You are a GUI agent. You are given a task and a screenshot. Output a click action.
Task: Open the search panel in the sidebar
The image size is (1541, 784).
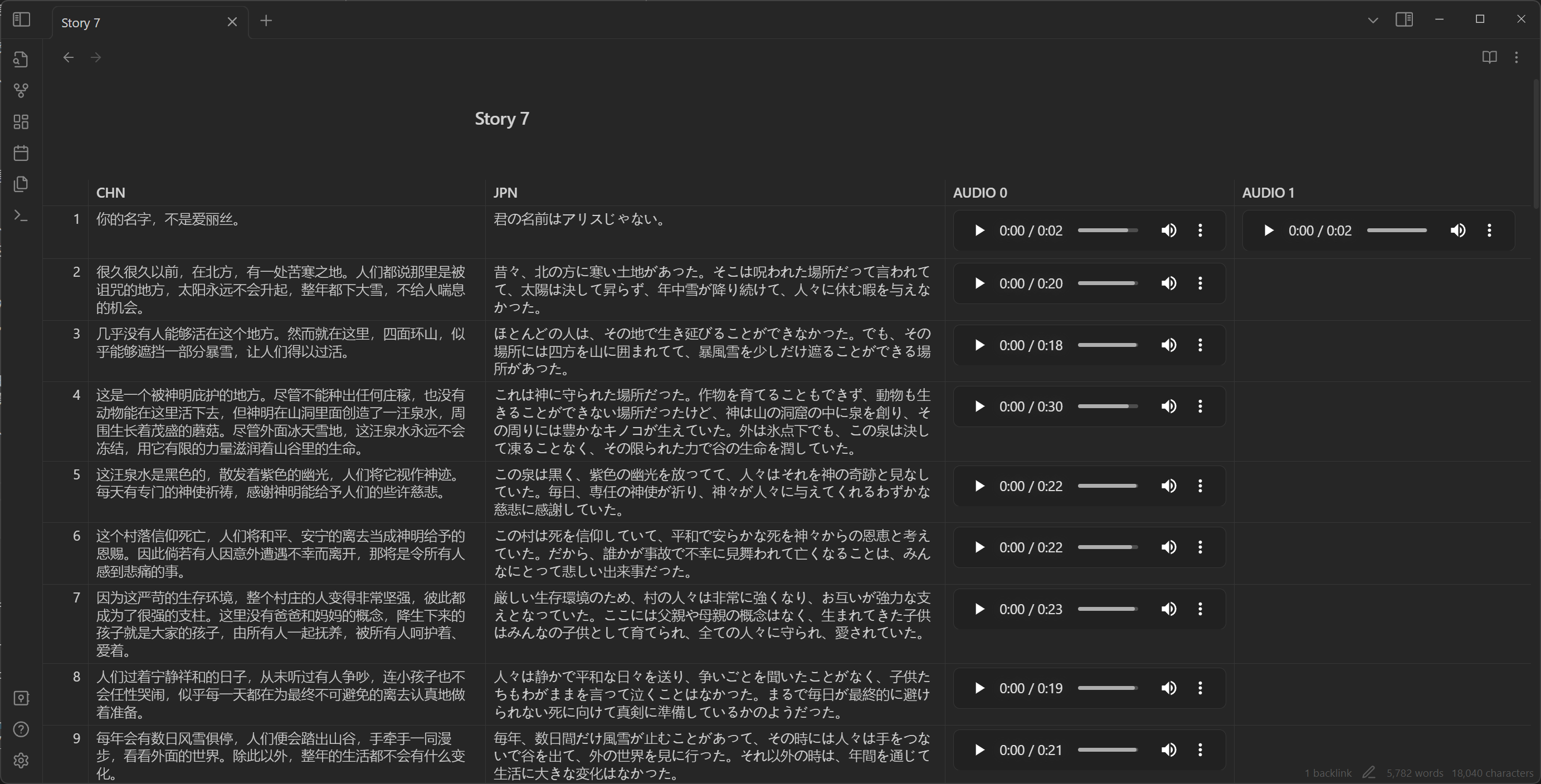pyautogui.click(x=21, y=58)
